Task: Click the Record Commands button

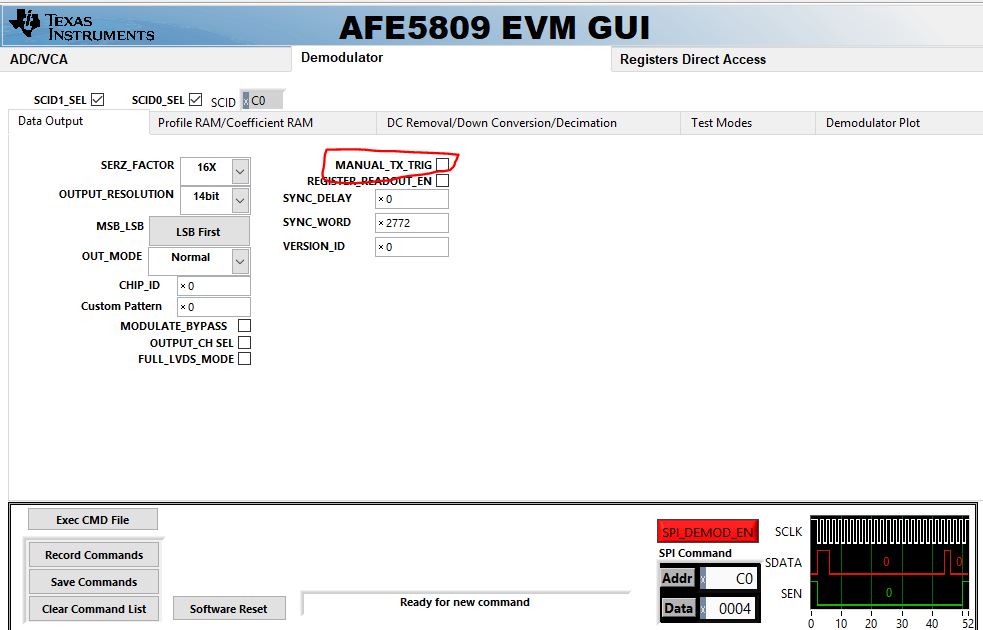Action: tap(94, 555)
